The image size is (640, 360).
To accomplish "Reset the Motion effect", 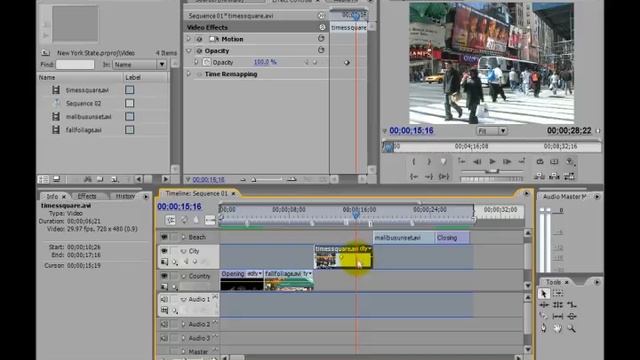I will 321,38.
